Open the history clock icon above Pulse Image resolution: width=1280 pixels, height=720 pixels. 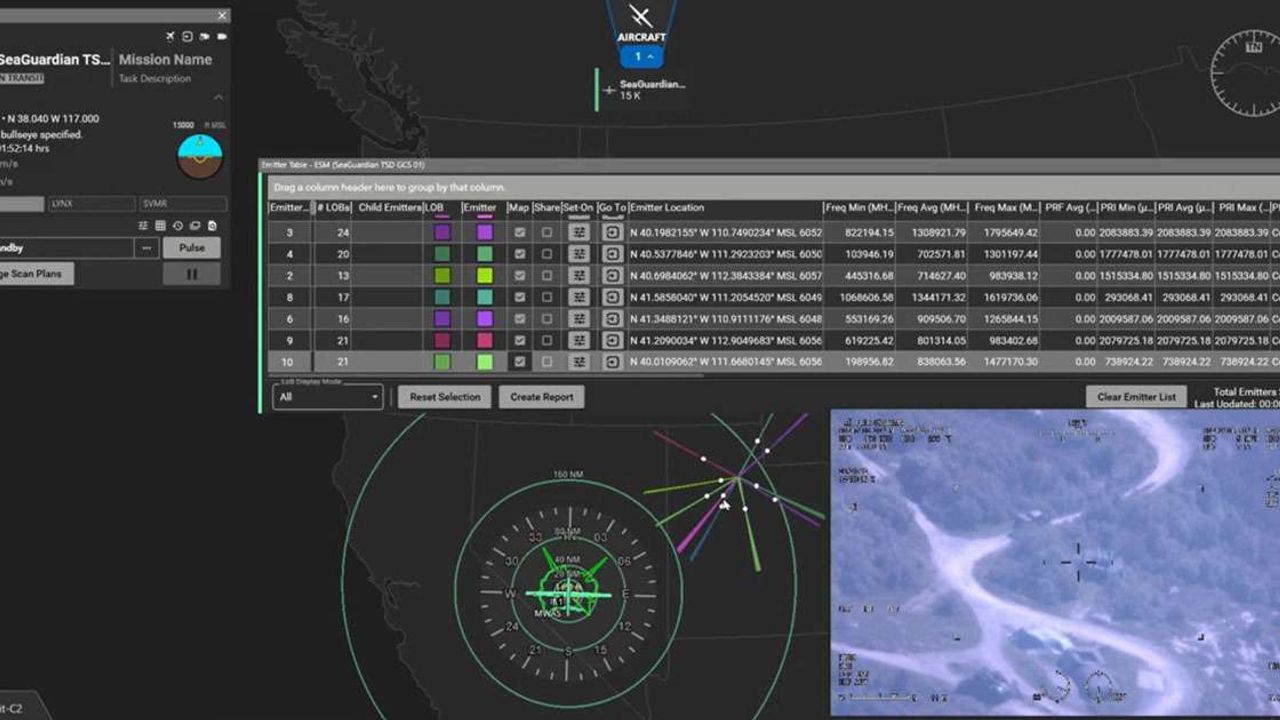pos(178,226)
